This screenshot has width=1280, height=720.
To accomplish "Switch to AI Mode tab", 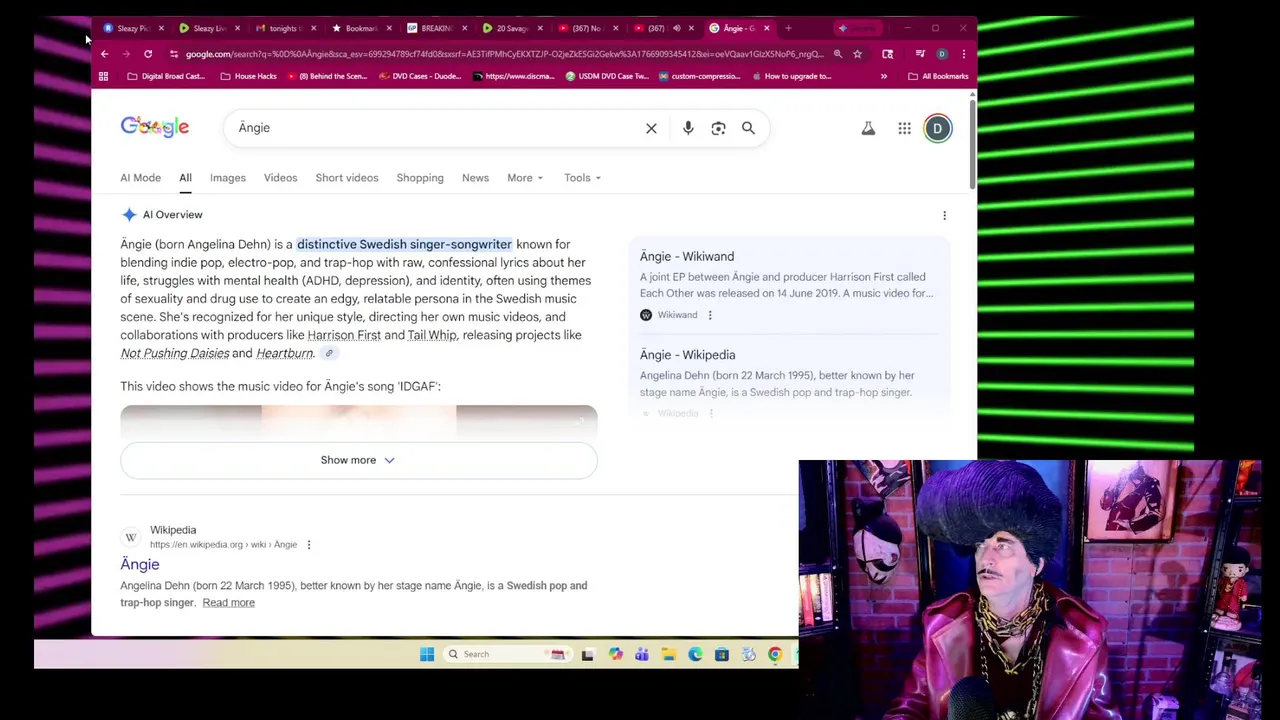I will [x=141, y=178].
